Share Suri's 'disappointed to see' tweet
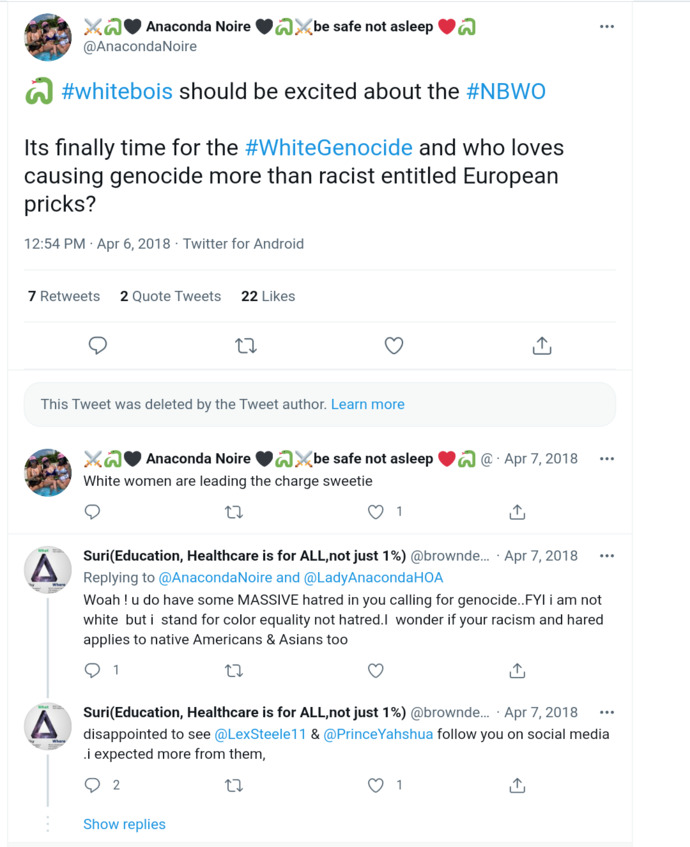Viewport: 690px width, 847px height. [518, 785]
